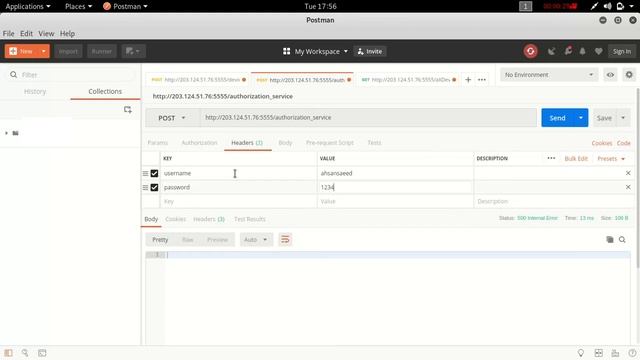Open the POST method dropdown
640x360 pixels.
172,118
